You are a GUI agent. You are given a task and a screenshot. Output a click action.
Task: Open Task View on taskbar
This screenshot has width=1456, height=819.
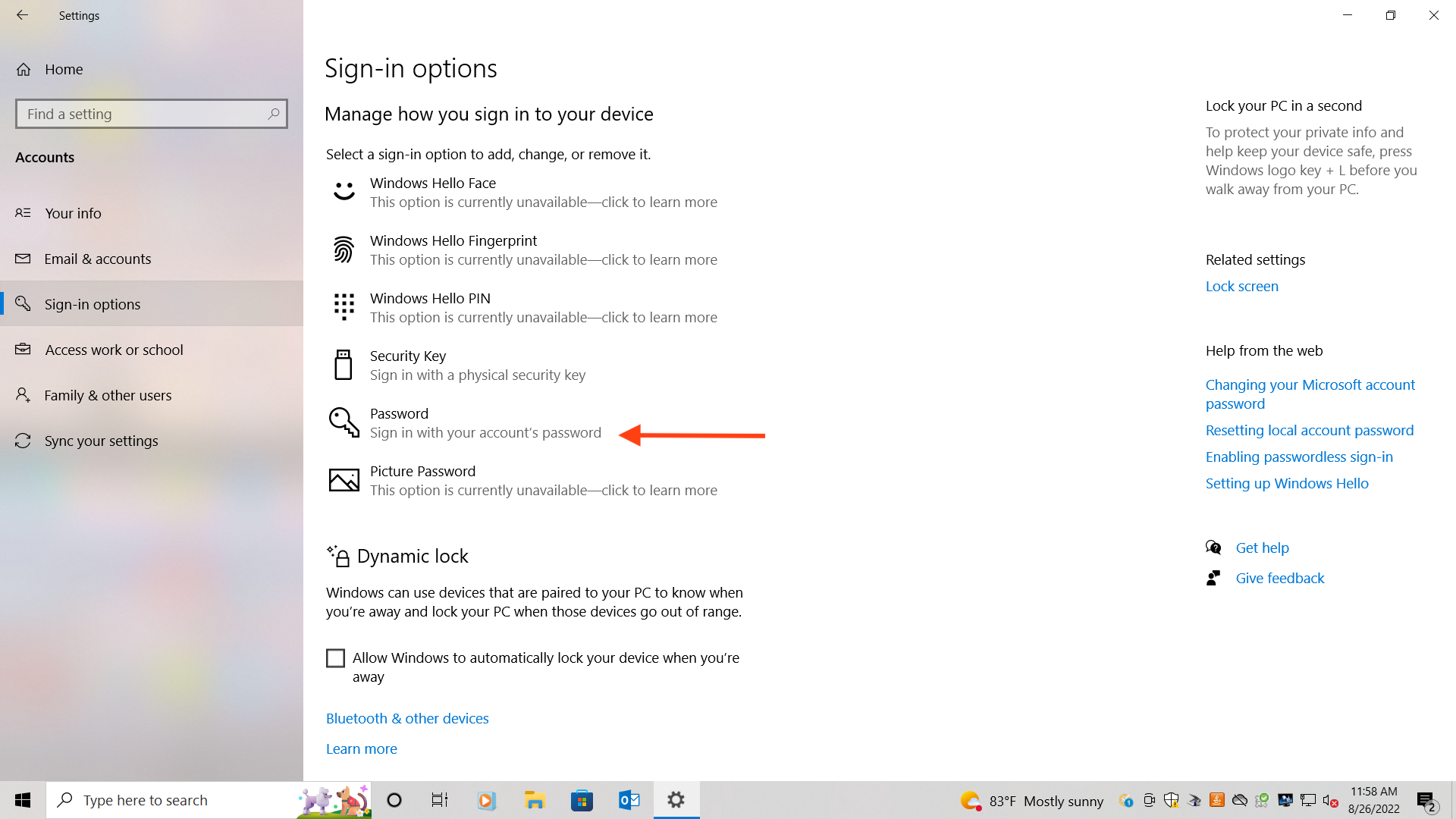(x=440, y=800)
